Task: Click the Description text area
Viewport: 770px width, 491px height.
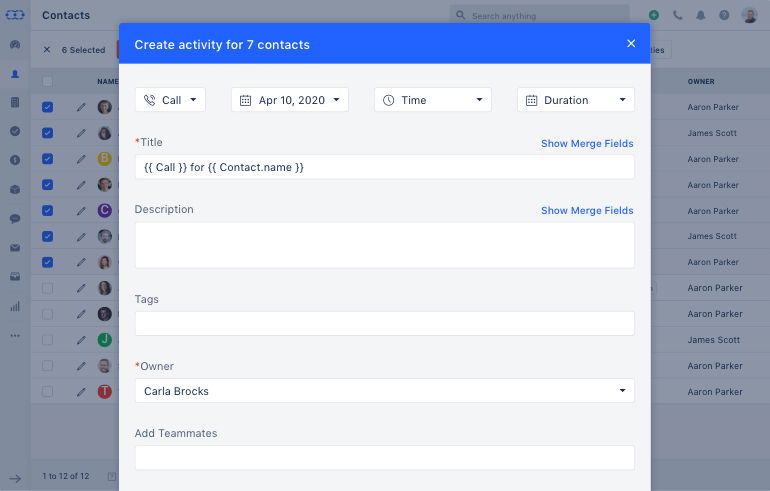Action: pyautogui.click(x=385, y=245)
